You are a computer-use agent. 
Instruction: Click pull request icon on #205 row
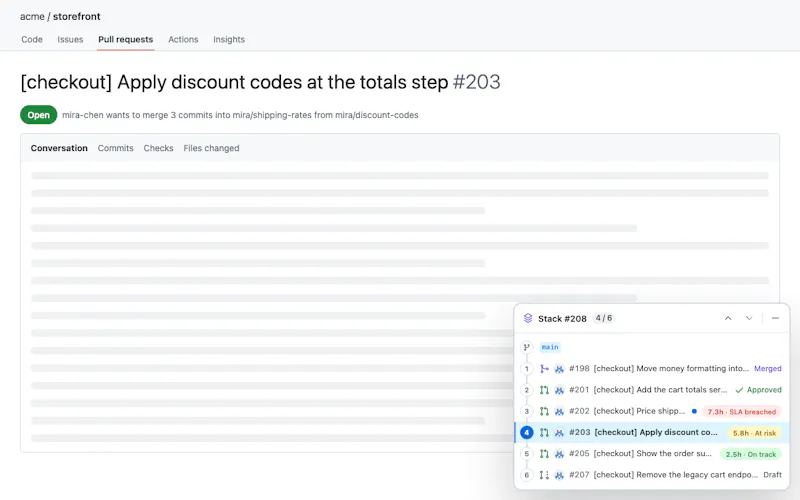point(544,454)
